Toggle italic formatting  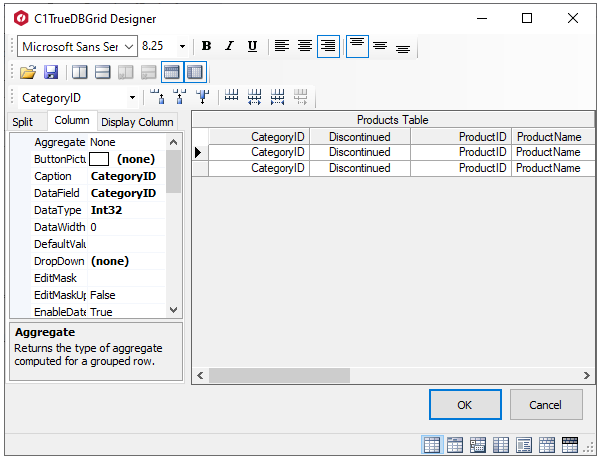pyautogui.click(x=229, y=46)
